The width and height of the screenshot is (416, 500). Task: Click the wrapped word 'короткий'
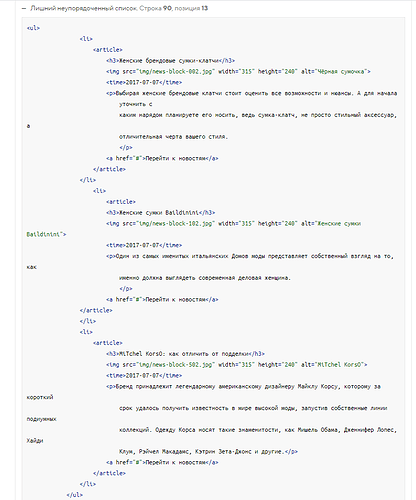pyautogui.click(x=40, y=397)
